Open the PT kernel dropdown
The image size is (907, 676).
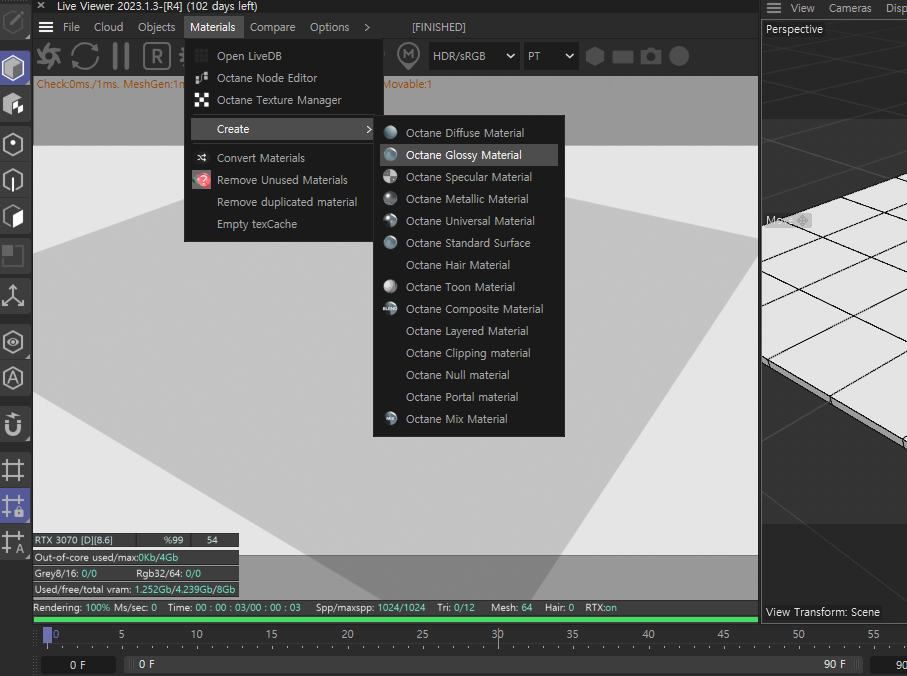click(551, 56)
